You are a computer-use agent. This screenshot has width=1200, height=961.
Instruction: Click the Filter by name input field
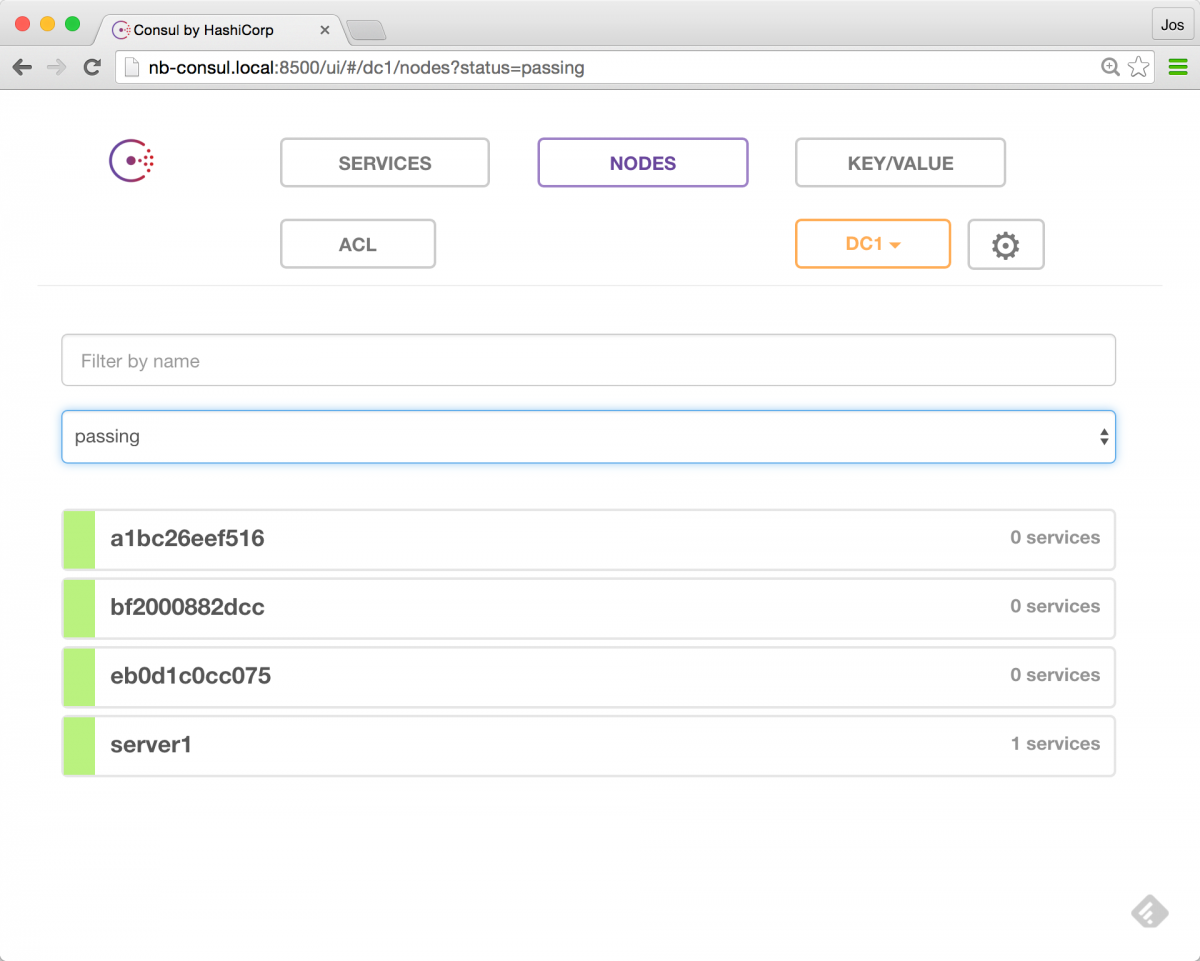(x=588, y=359)
